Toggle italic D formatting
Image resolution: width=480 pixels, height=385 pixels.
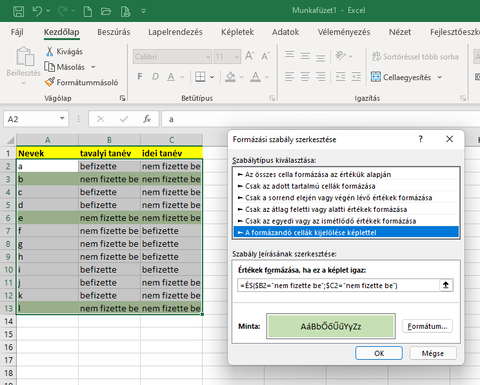155,77
